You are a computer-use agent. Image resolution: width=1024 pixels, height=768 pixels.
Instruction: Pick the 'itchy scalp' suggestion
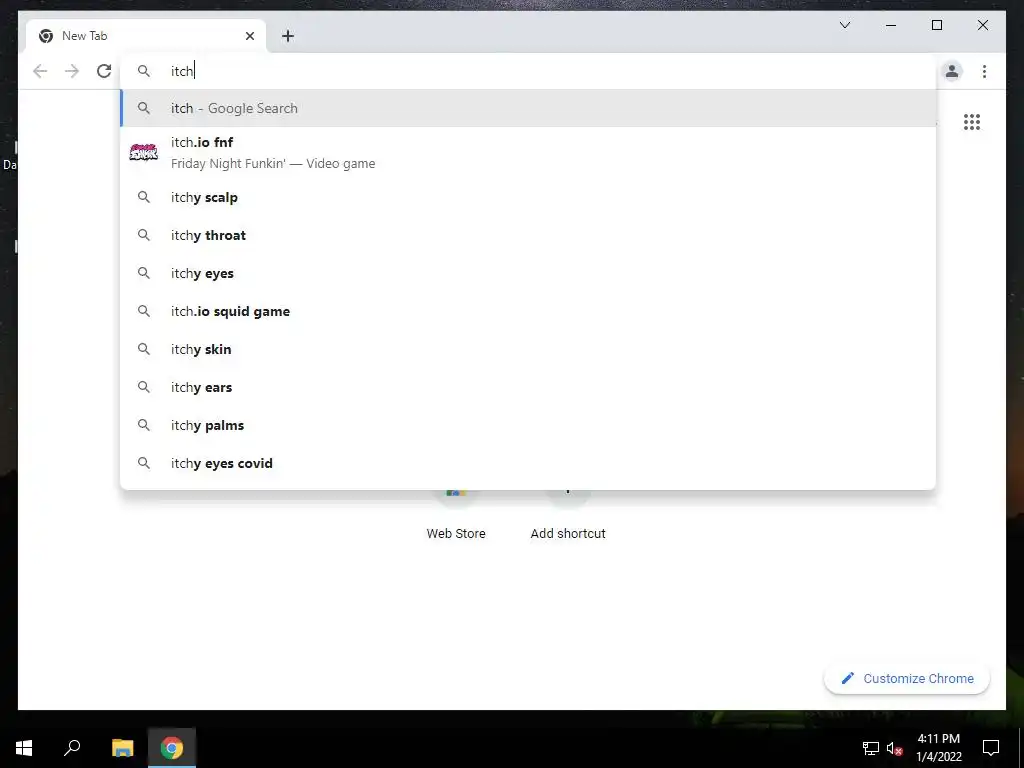[x=528, y=197]
